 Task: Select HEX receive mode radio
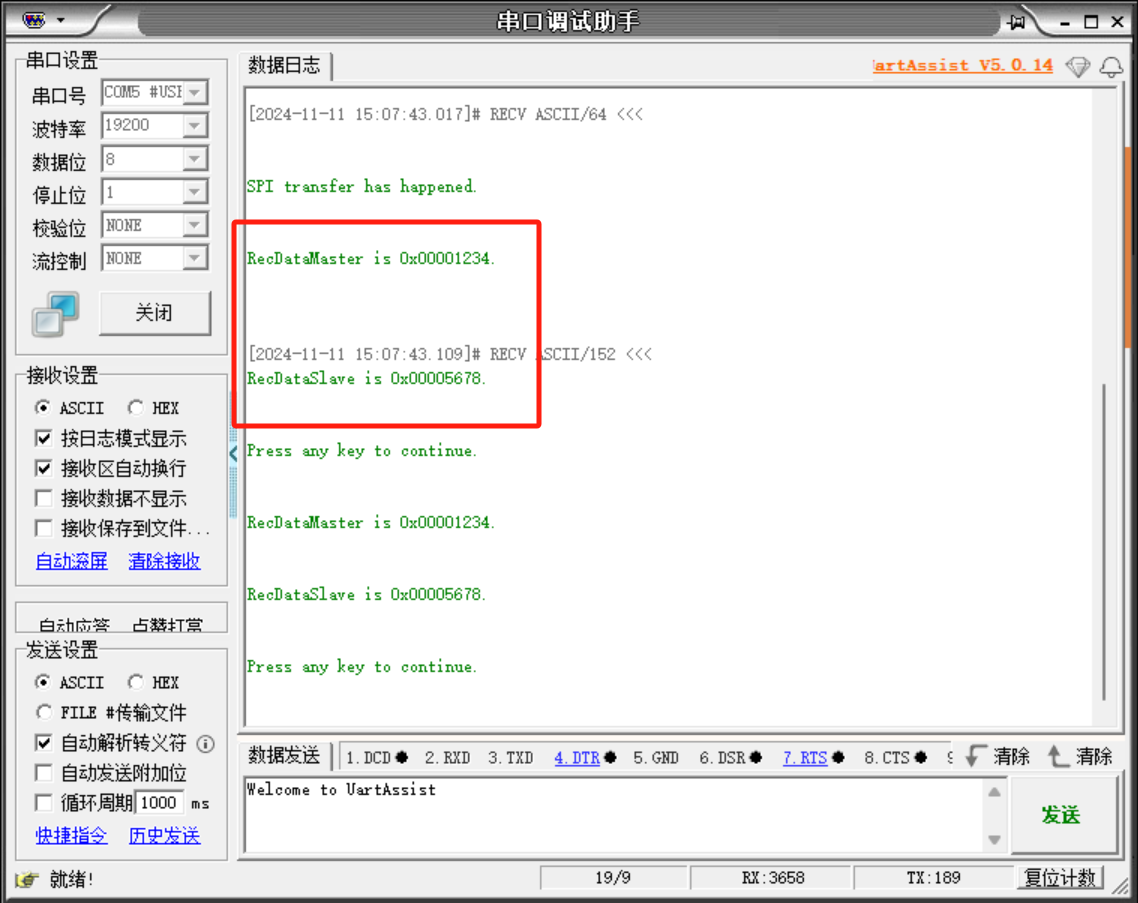tap(136, 408)
